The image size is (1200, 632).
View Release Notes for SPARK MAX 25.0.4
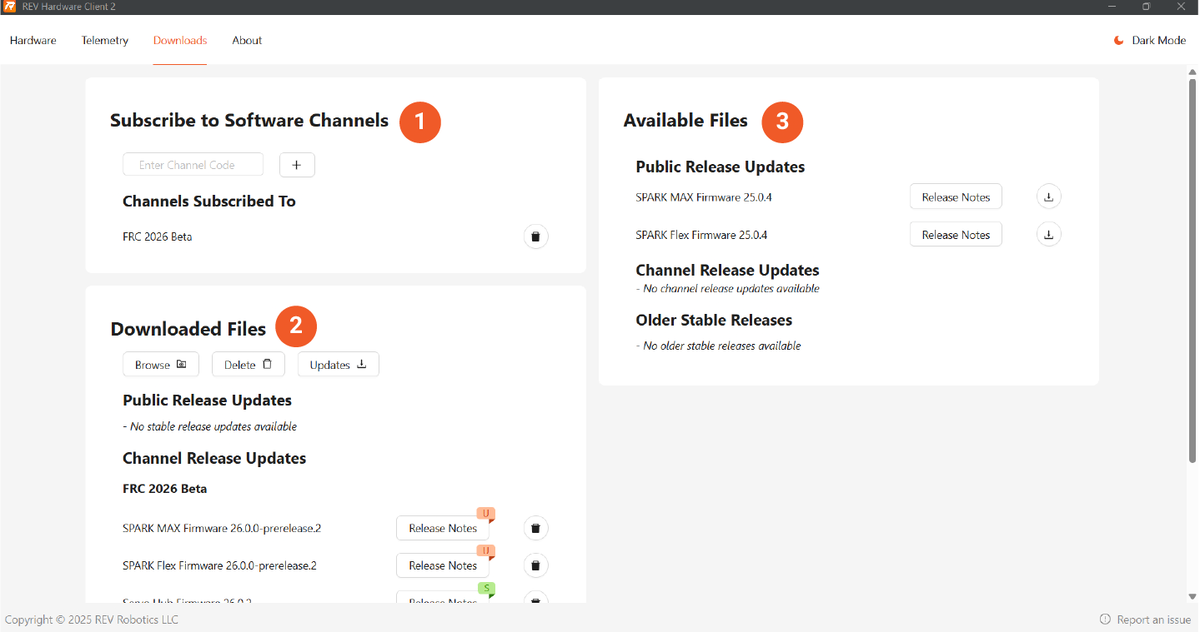pyautogui.click(x=955, y=197)
